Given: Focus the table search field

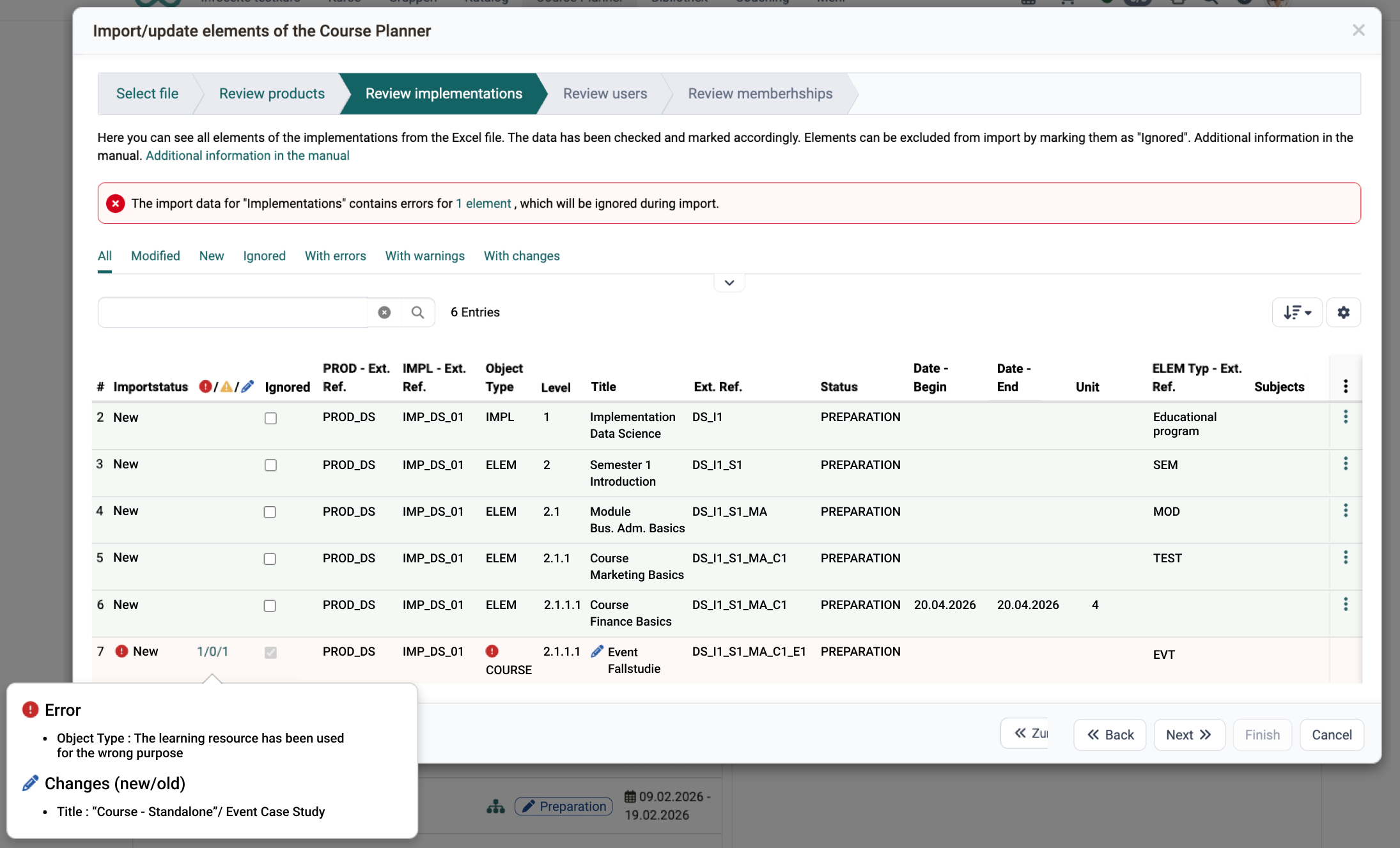Looking at the screenshot, I should (233, 312).
